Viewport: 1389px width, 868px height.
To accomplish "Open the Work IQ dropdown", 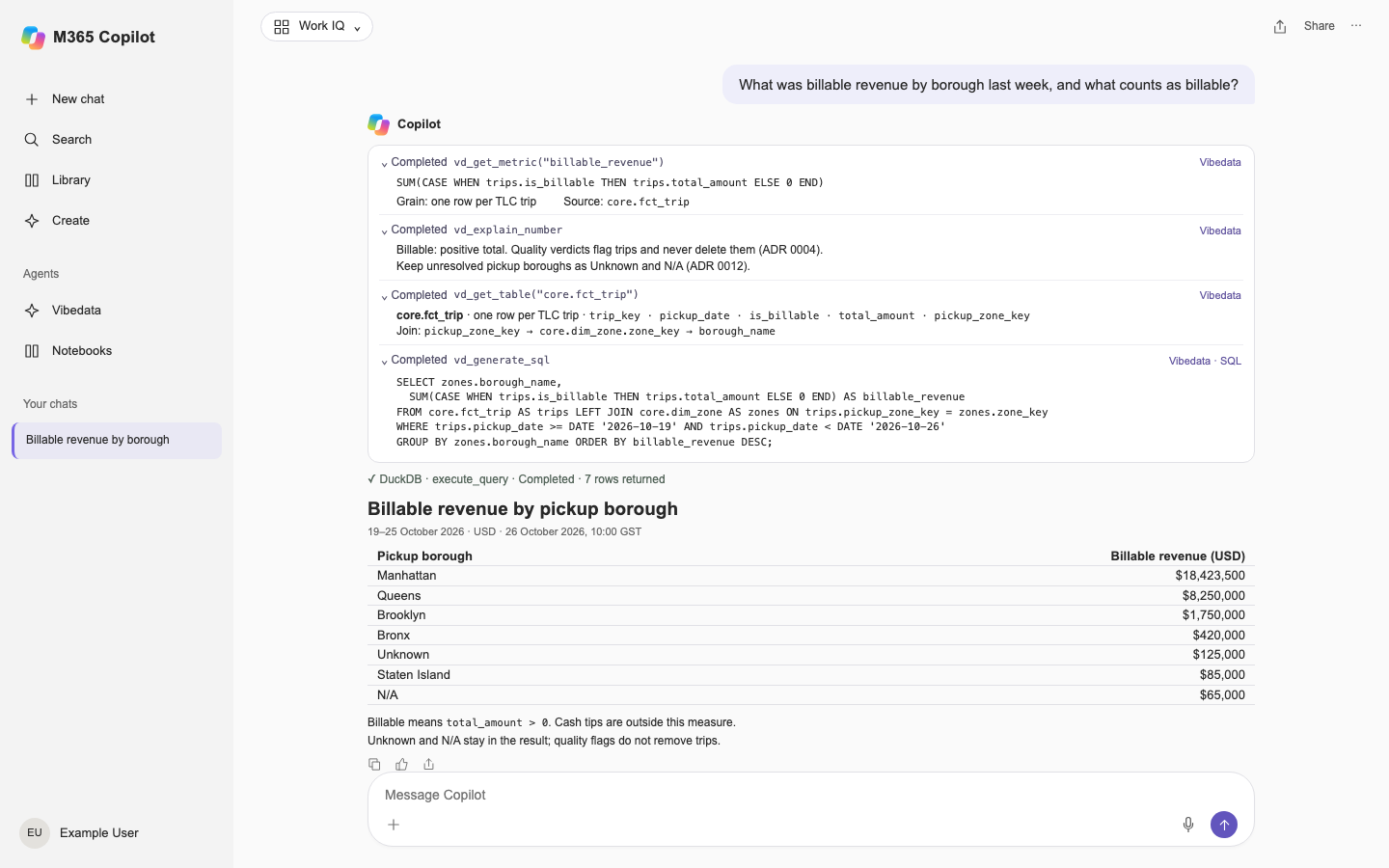I will pos(316,27).
